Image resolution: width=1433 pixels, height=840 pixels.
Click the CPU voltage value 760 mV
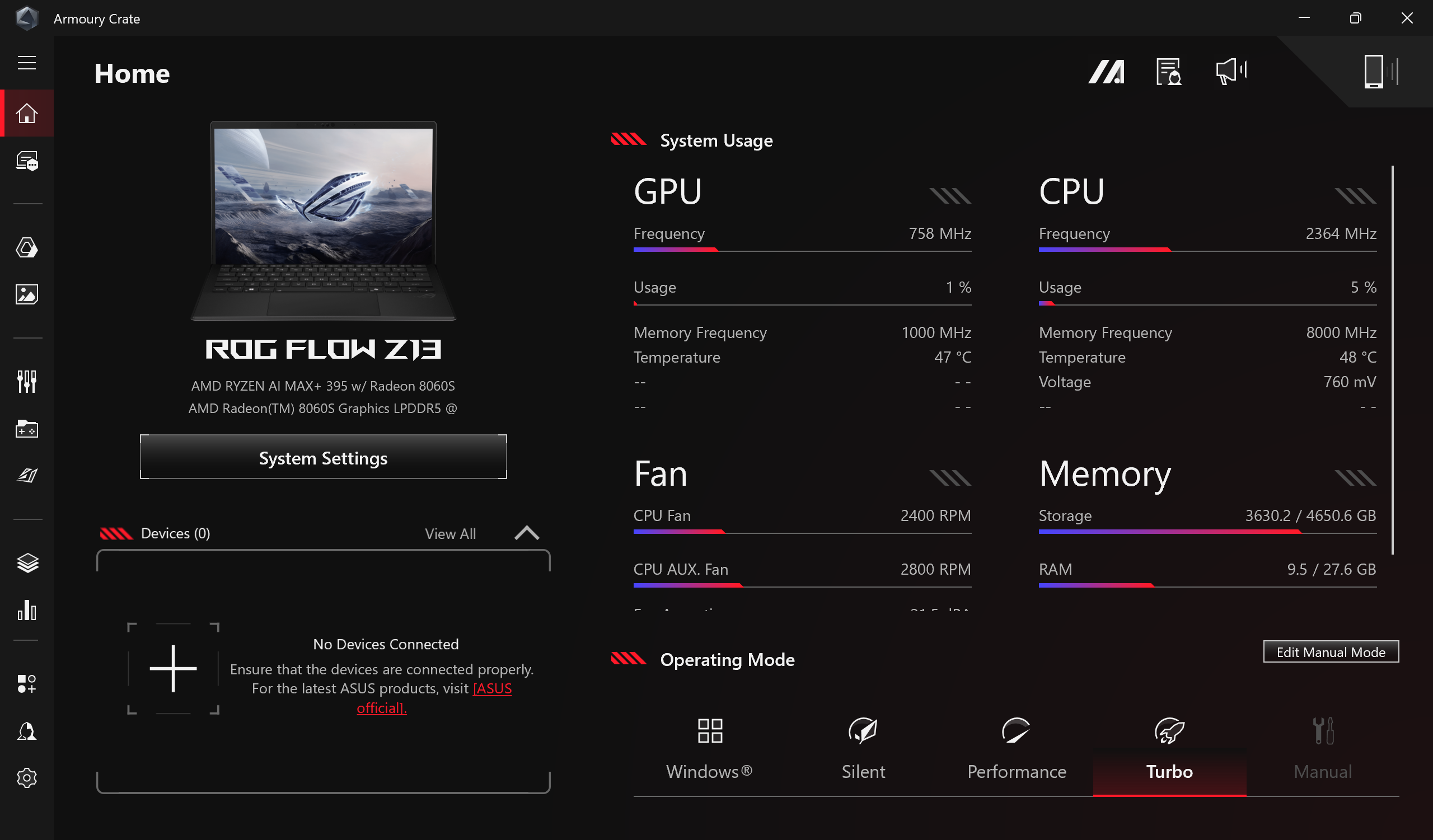pyautogui.click(x=1350, y=382)
